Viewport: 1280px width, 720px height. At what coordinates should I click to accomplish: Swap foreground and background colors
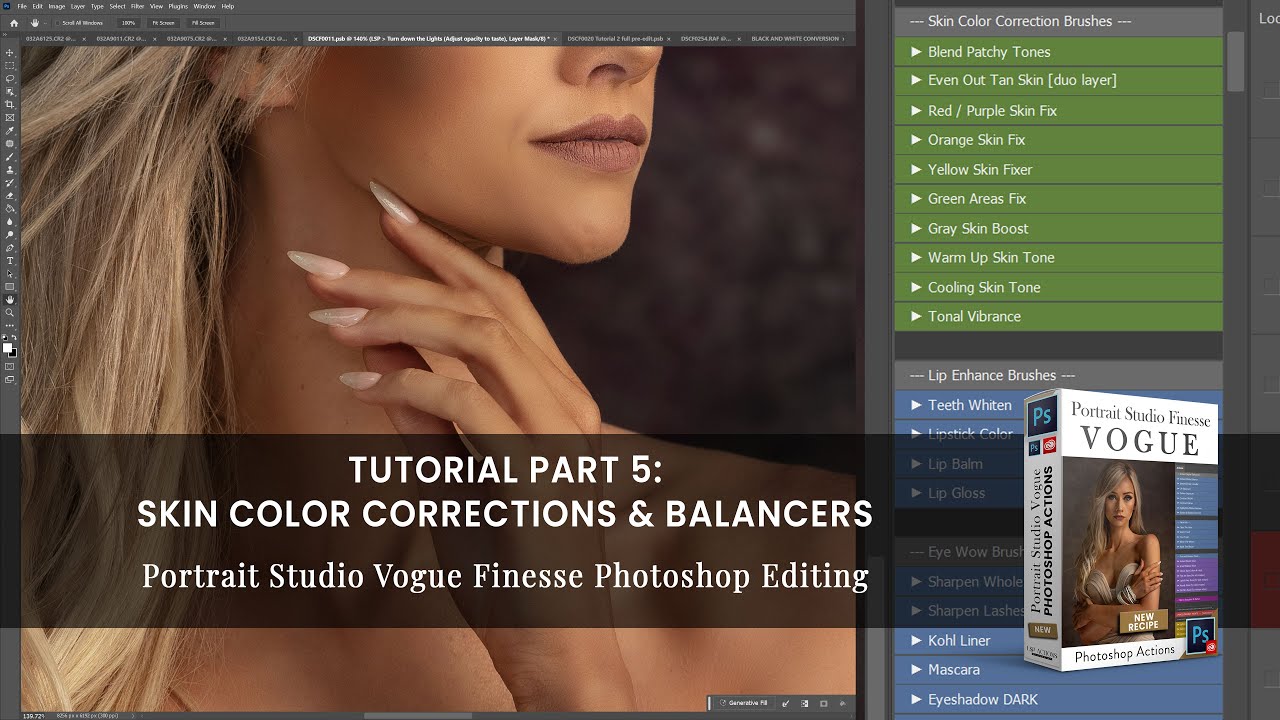coord(14,338)
